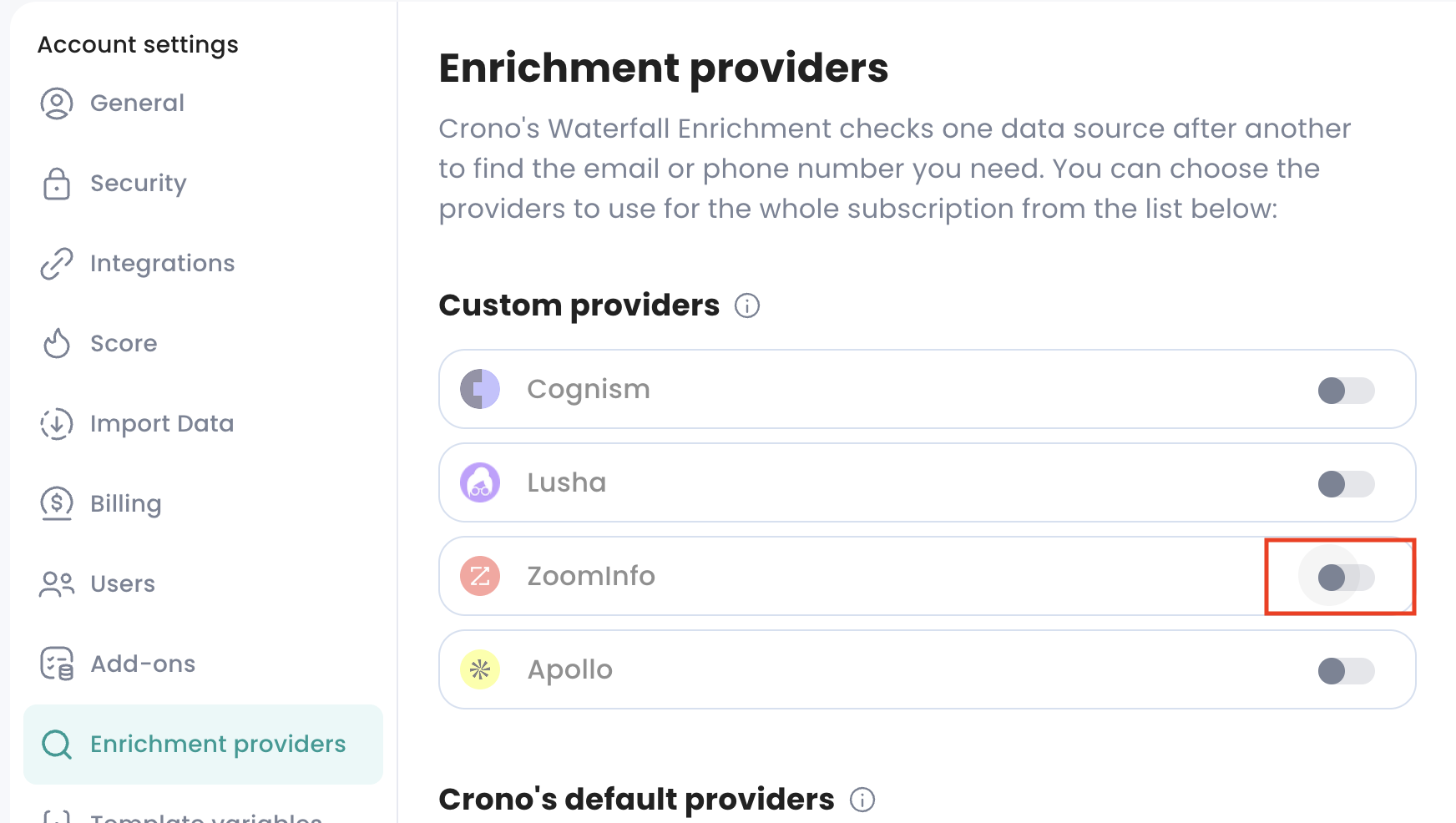Select Add-ons in the sidebar

(142, 664)
